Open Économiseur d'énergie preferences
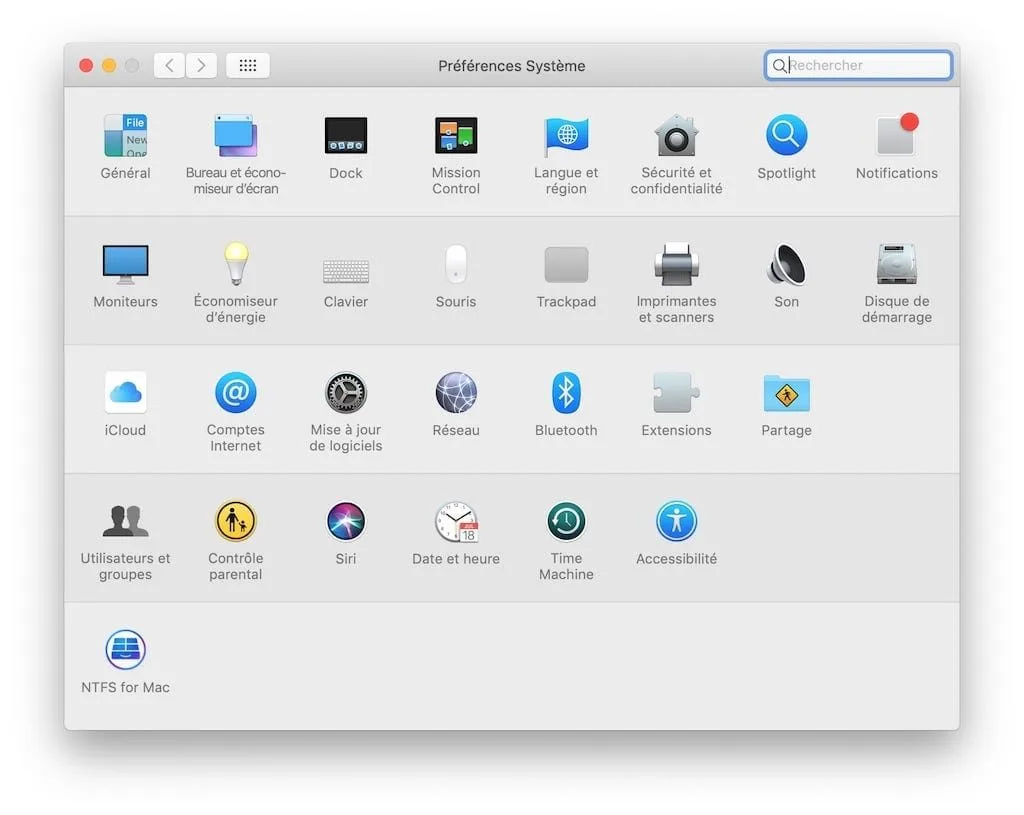Image resolution: width=1024 pixels, height=815 pixels. [235, 263]
